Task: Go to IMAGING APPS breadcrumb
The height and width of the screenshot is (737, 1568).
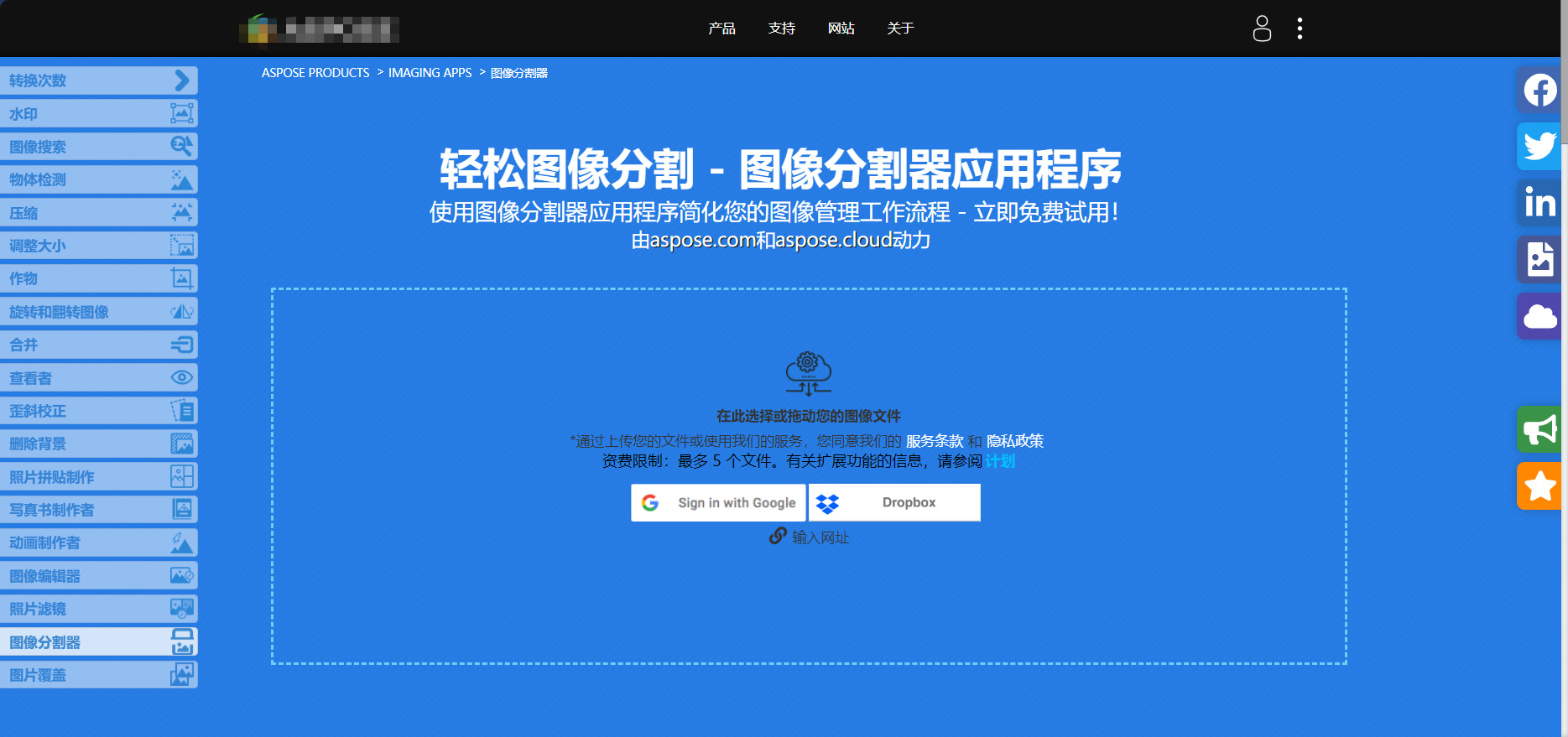Action: pyautogui.click(x=430, y=73)
